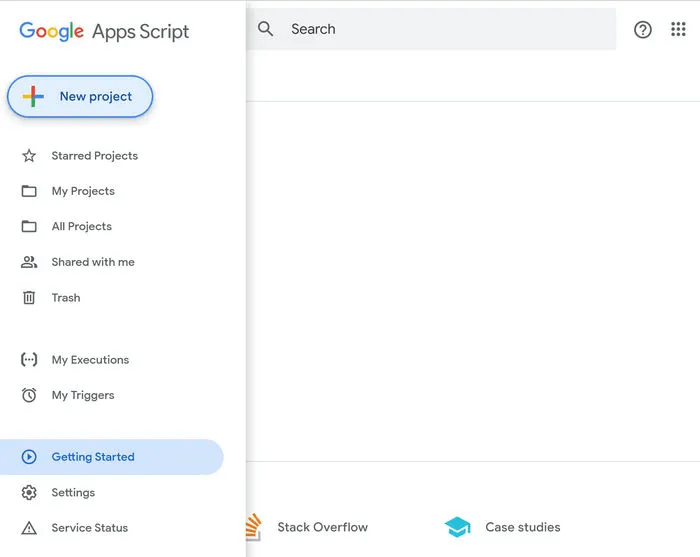Click the trash can icon
The height and width of the screenshot is (557, 700).
point(29,298)
